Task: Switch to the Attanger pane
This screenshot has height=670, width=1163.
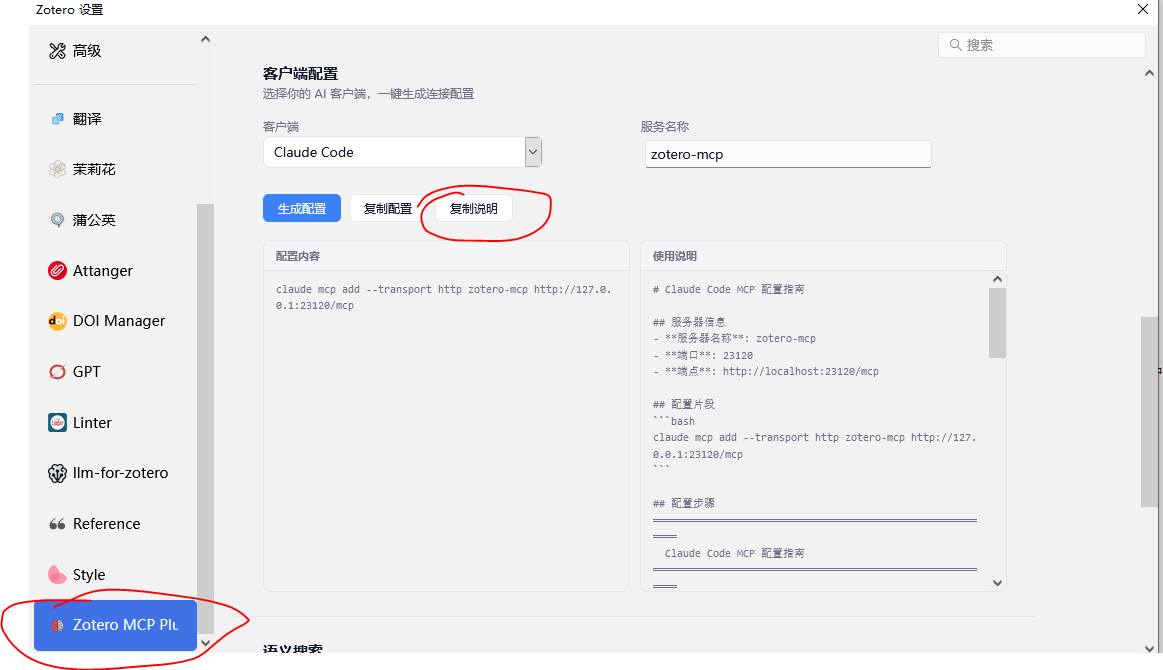Action: point(115,271)
